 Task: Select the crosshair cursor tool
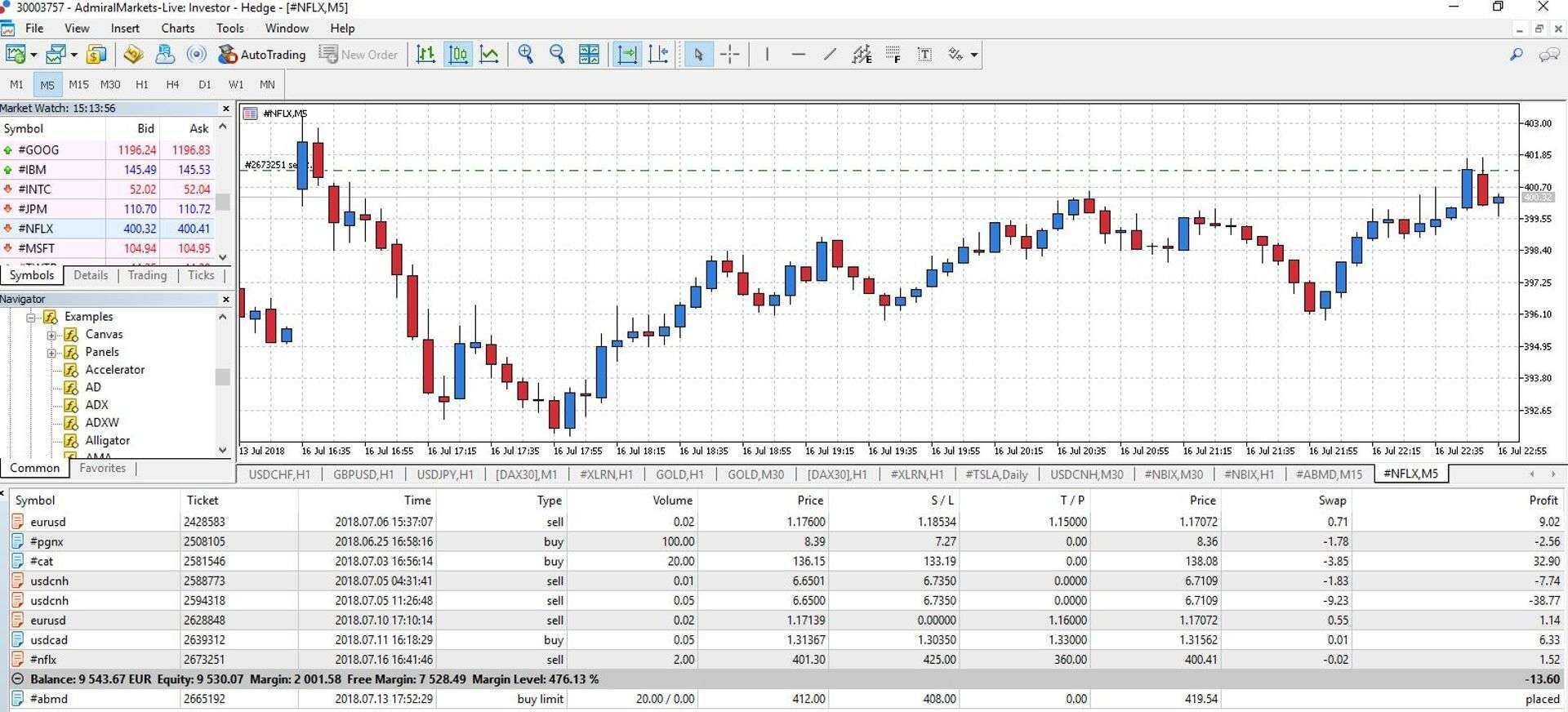click(x=730, y=55)
